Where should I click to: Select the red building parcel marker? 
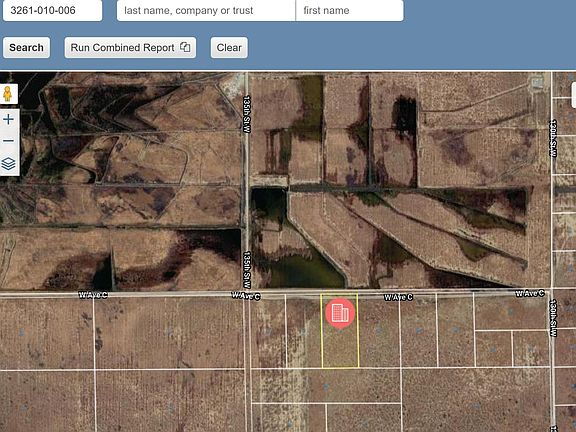340,313
